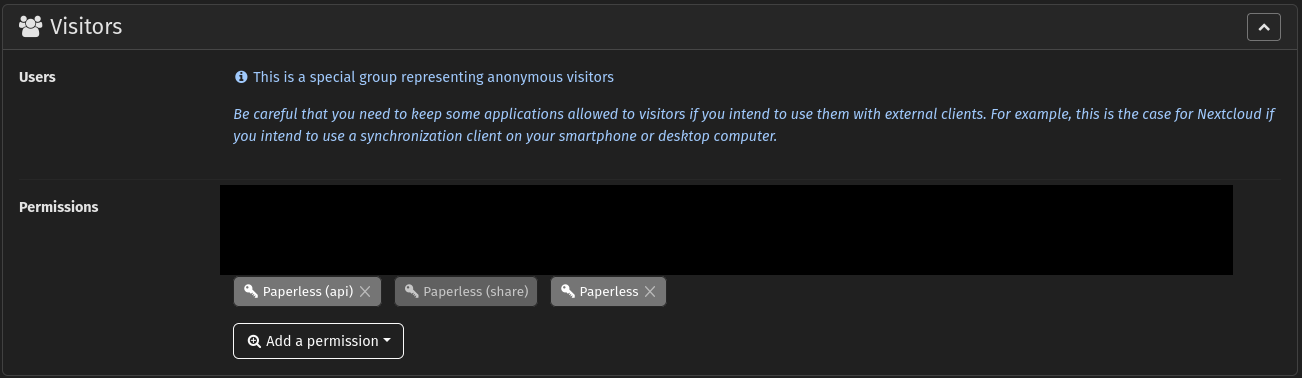Viewport: 1302px width, 378px height.
Task: Select the Paperless (api) permission label
Action: 308,292
